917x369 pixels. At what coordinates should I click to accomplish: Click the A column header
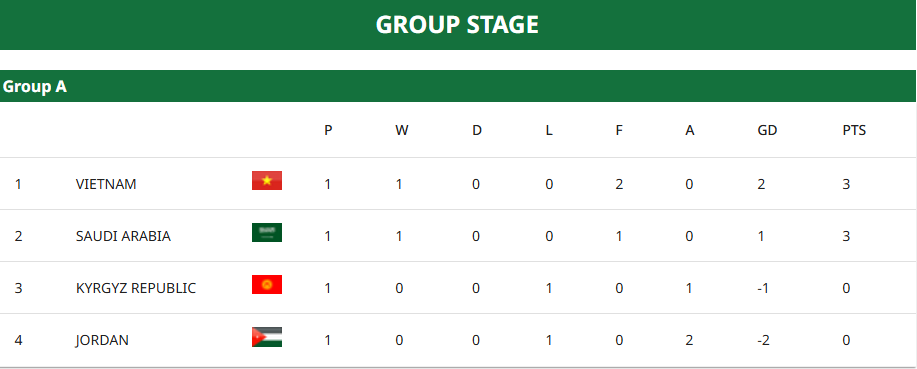(690, 130)
